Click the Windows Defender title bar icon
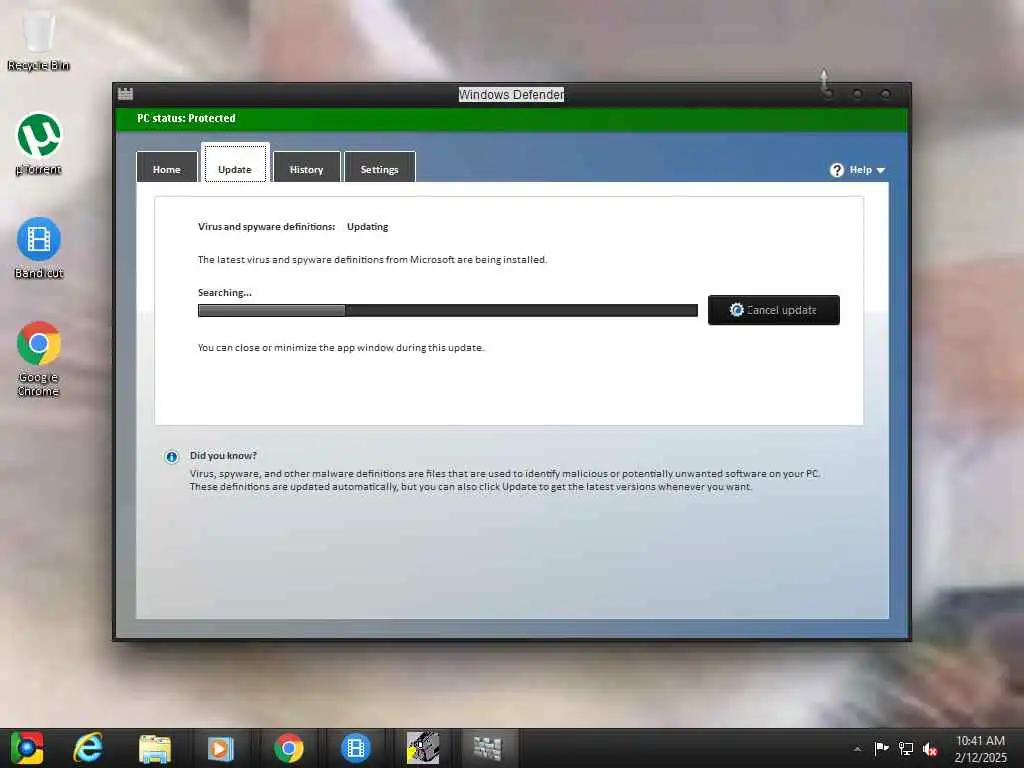 [125, 94]
